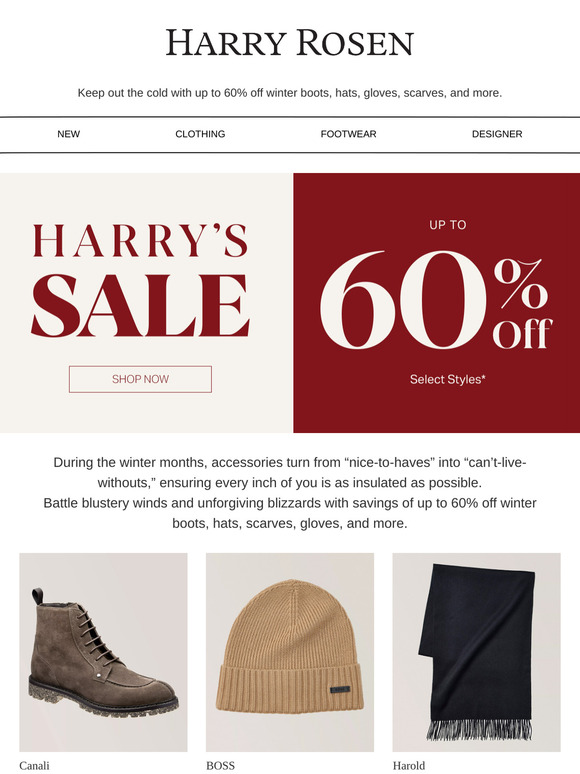Open the CLOTHING navigation item
This screenshot has height=774, width=580.
tap(200, 134)
